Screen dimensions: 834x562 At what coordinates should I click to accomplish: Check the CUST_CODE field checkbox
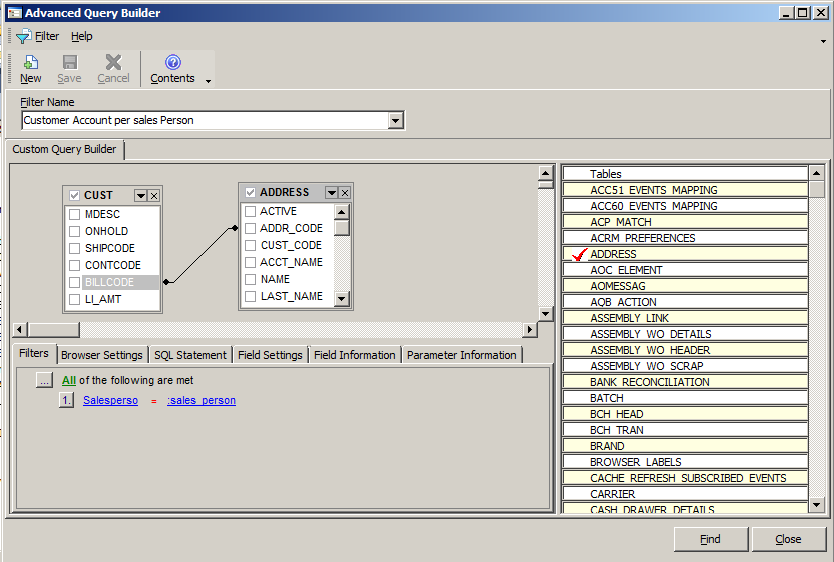pyautogui.click(x=251, y=245)
